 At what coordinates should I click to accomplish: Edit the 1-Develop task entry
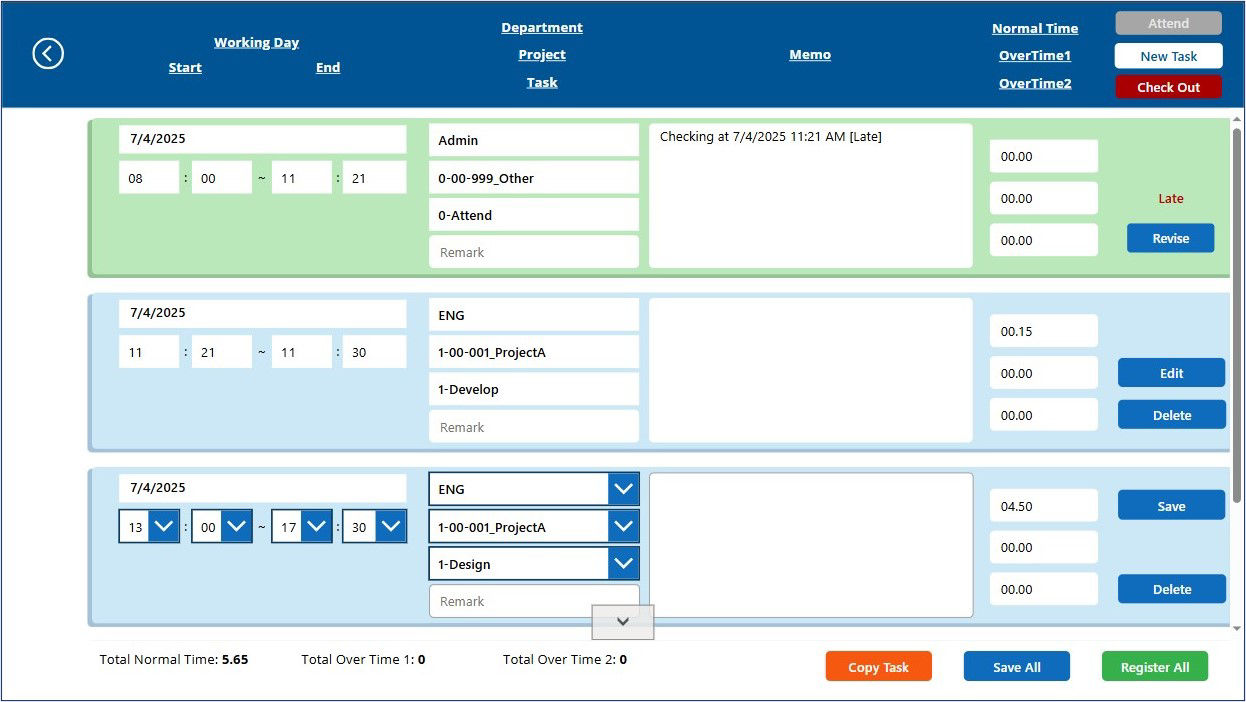(1171, 373)
